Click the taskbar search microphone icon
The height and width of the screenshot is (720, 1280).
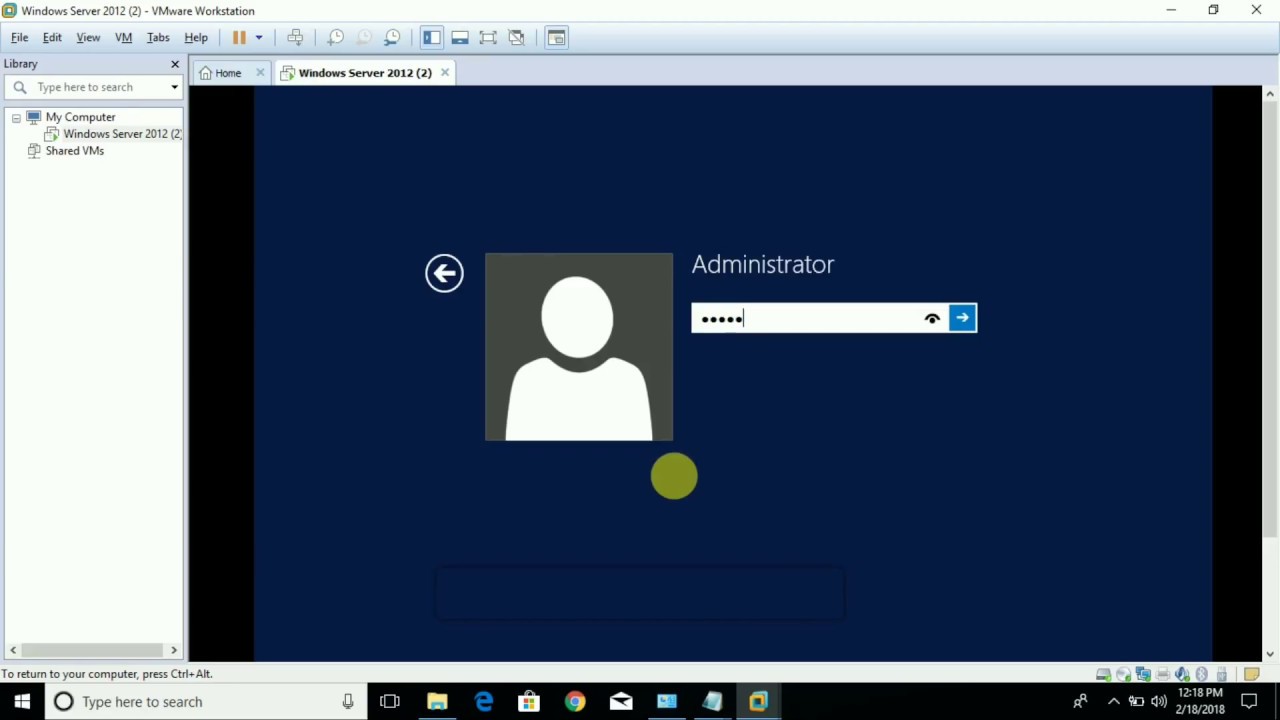tap(348, 702)
